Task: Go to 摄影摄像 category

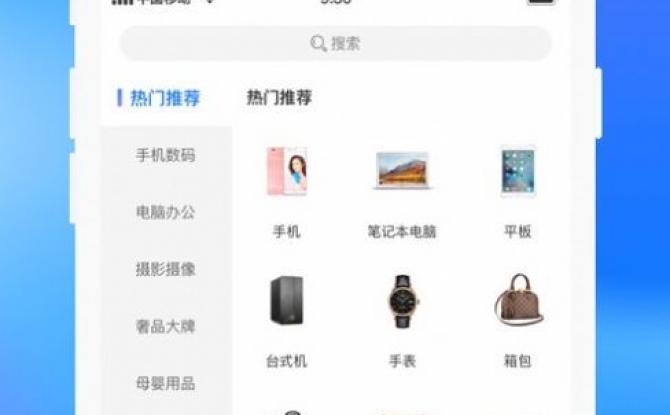Action: point(166,269)
